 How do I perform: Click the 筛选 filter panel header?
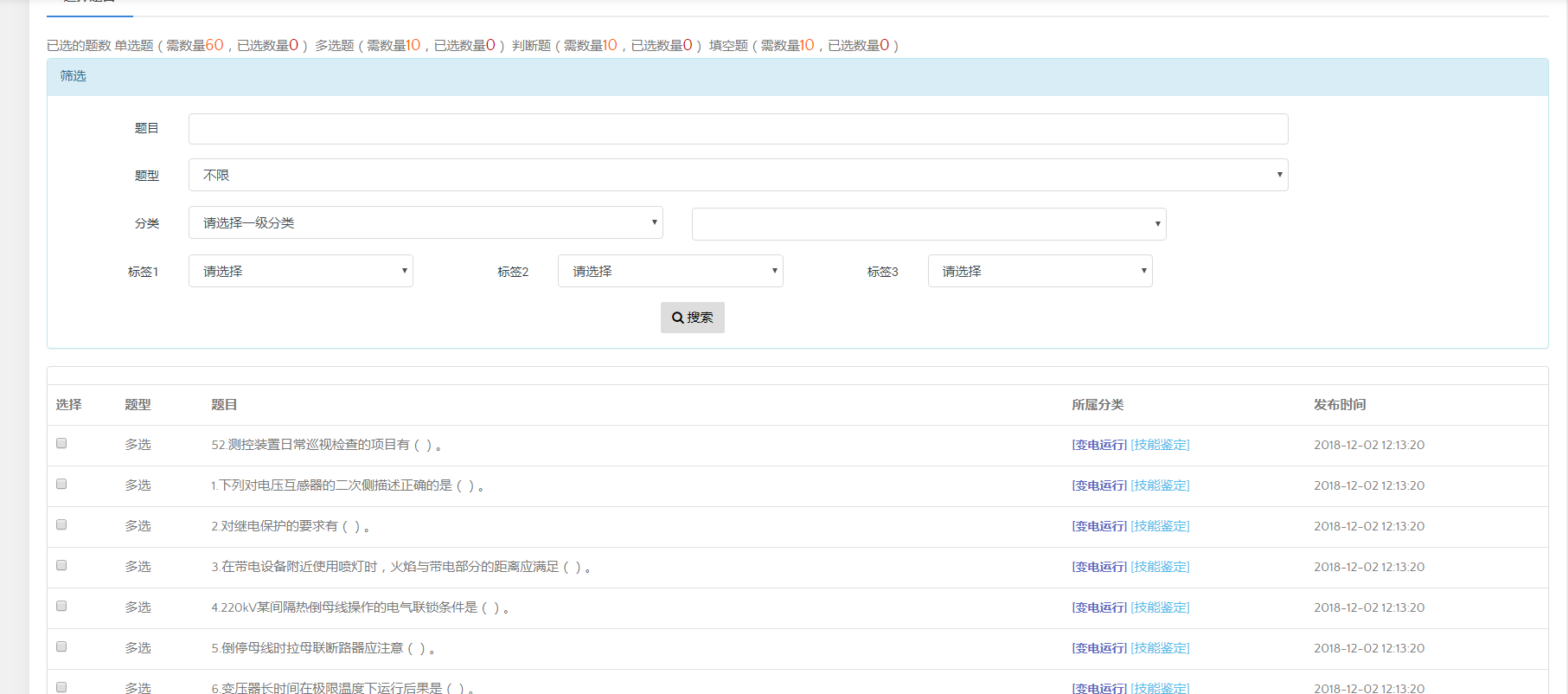tap(74, 76)
